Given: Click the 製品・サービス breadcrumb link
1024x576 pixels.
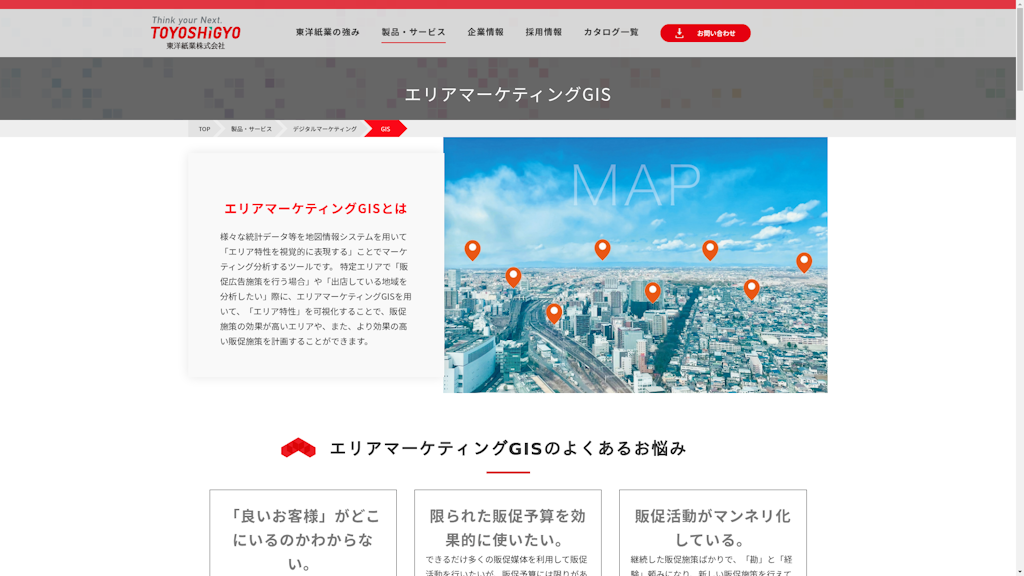Looking at the screenshot, I should click(x=251, y=129).
